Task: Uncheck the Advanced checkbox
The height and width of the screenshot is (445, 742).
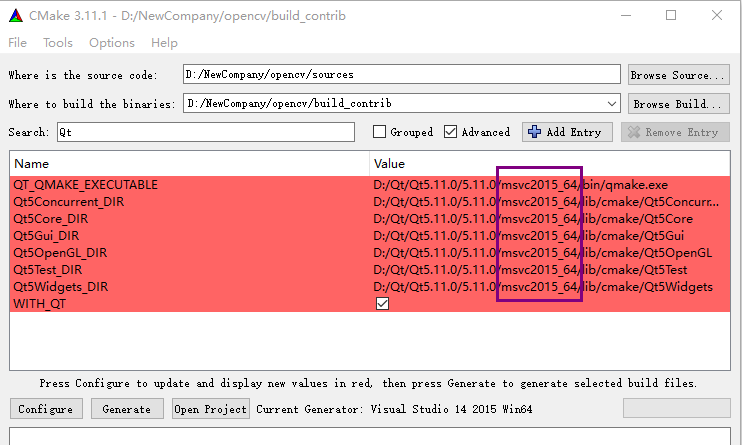Action: (x=450, y=132)
